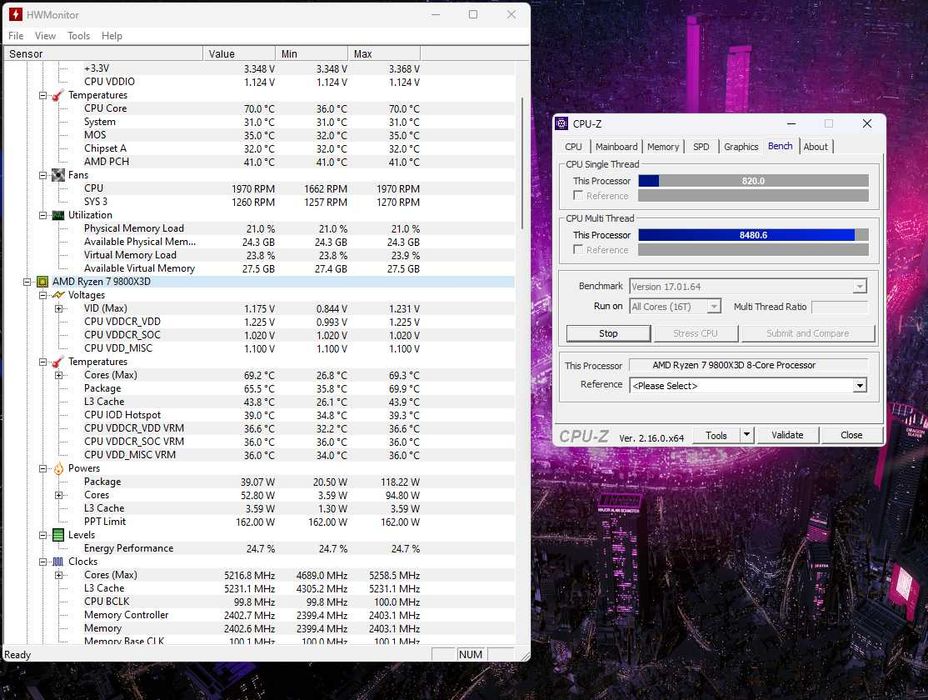Click HWMonitor vertical scrollbar thumb
This screenshot has width=928, height=700.
522,163
